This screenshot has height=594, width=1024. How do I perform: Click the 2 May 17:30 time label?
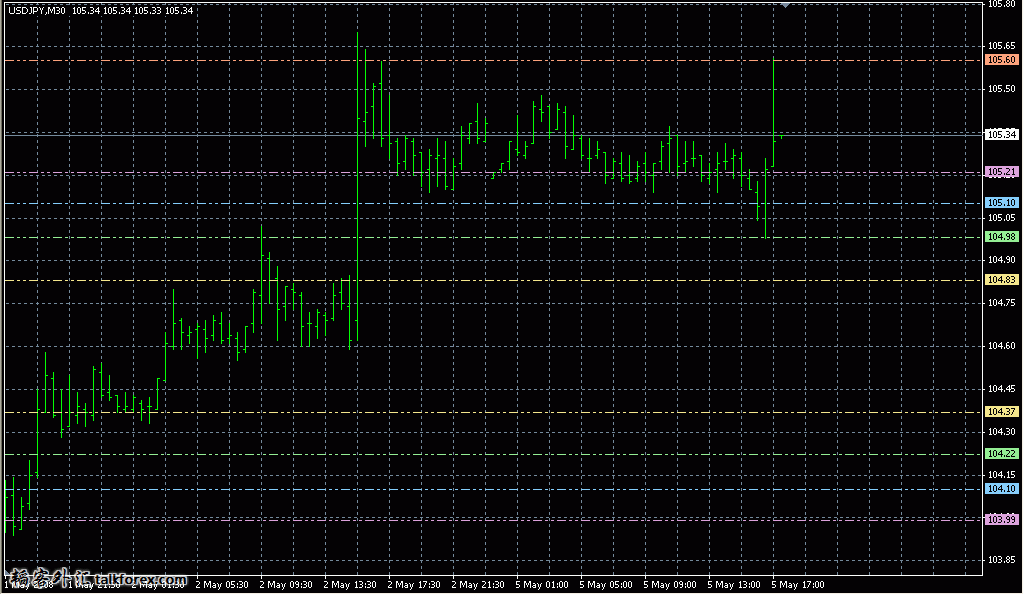(414, 585)
